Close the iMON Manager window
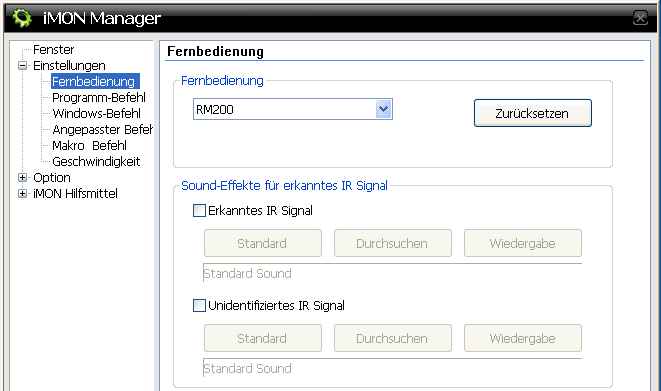 (640, 18)
